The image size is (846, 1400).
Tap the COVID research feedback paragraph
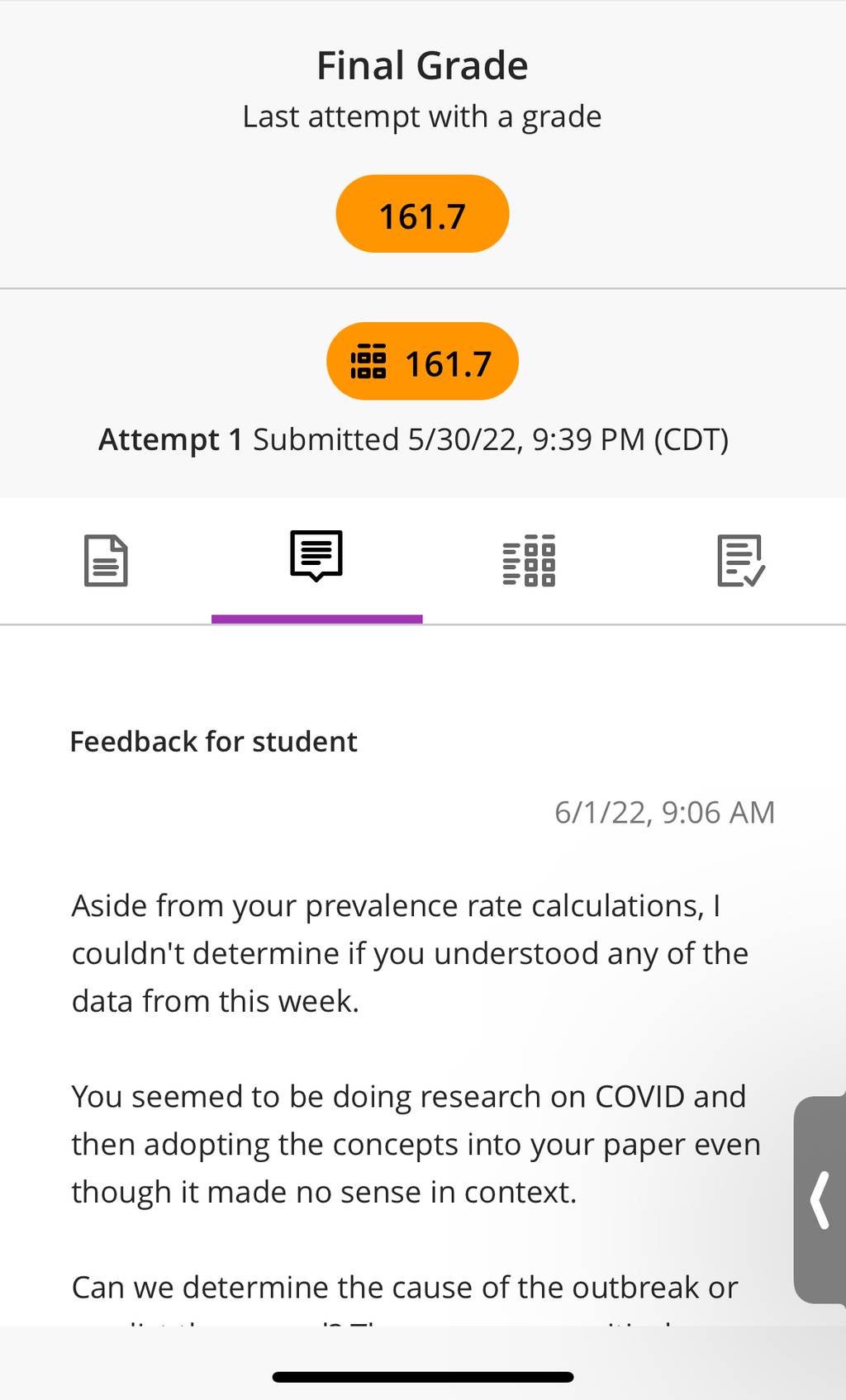[416, 1144]
